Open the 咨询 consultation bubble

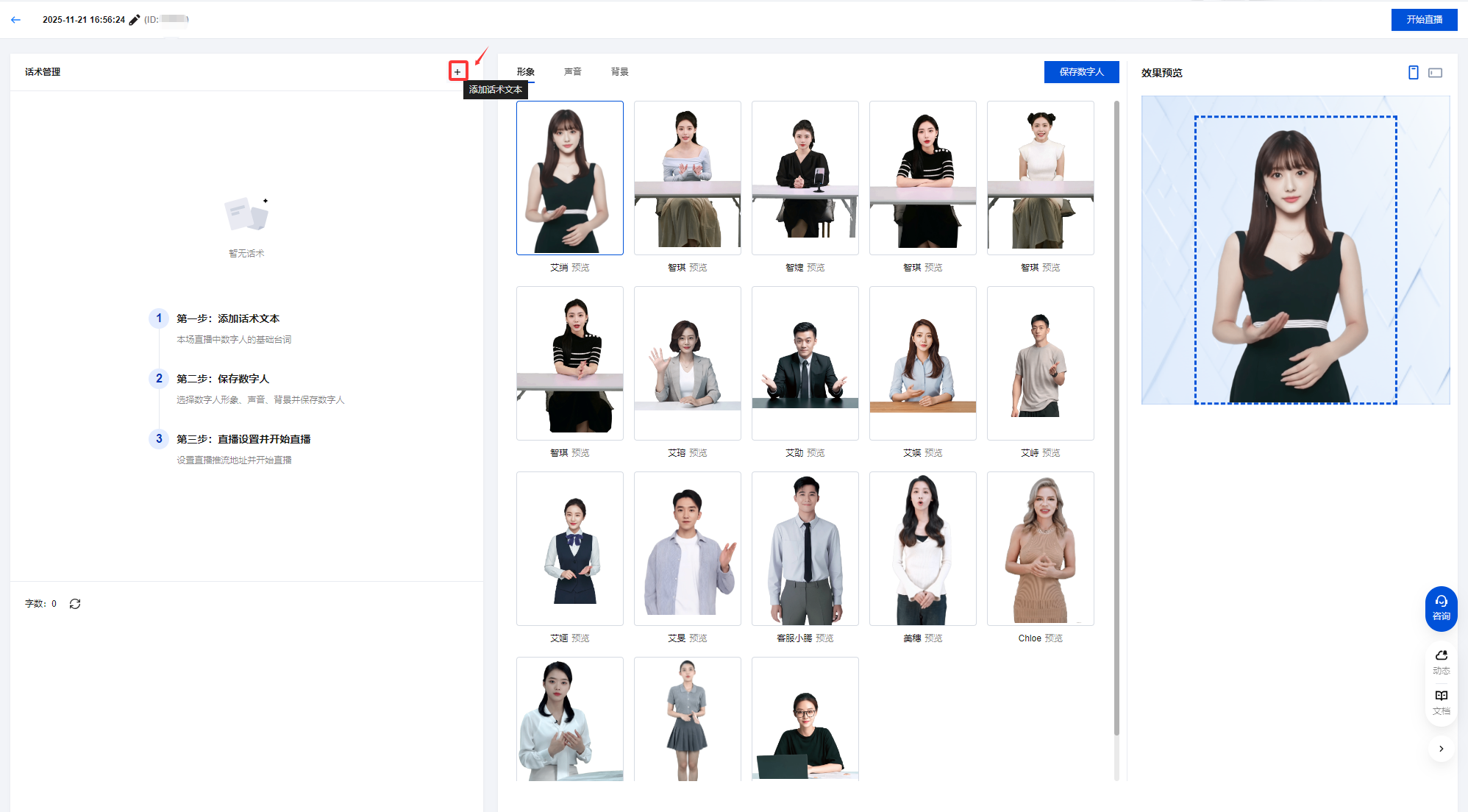[1441, 608]
